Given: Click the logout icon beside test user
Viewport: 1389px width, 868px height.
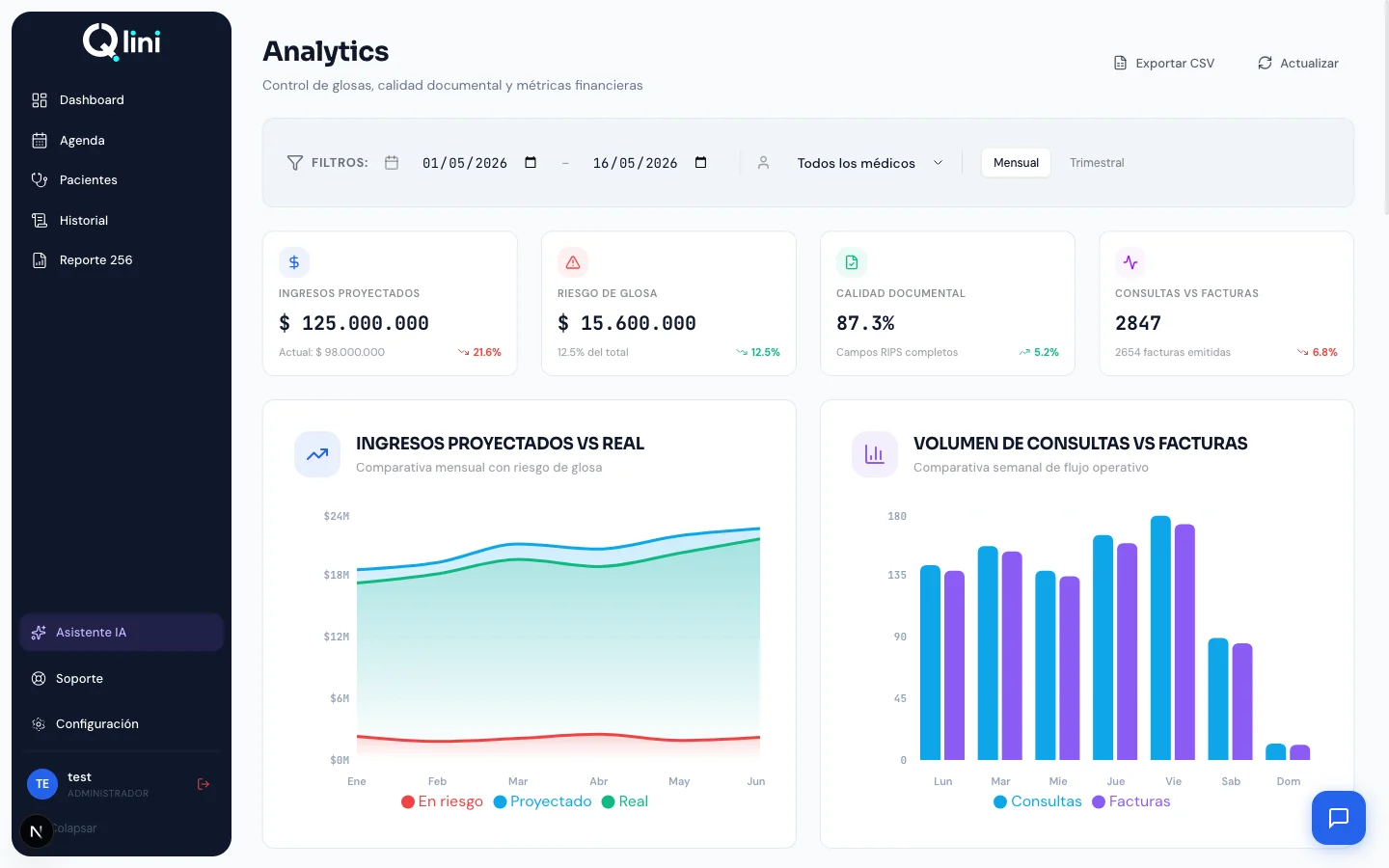Looking at the screenshot, I should [x=204, y=784].
